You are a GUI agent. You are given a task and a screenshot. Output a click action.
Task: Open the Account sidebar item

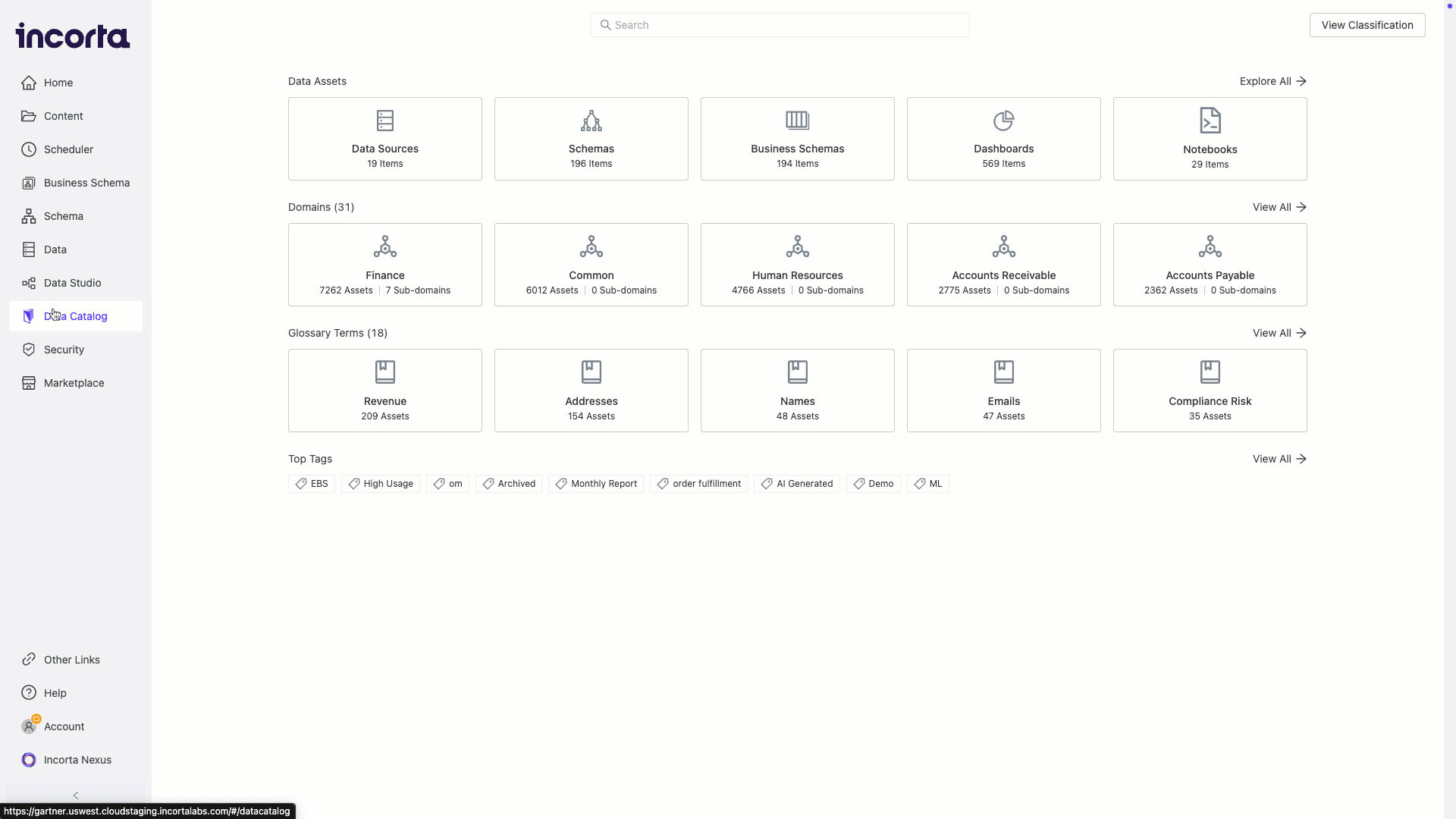tap(64, 726)
